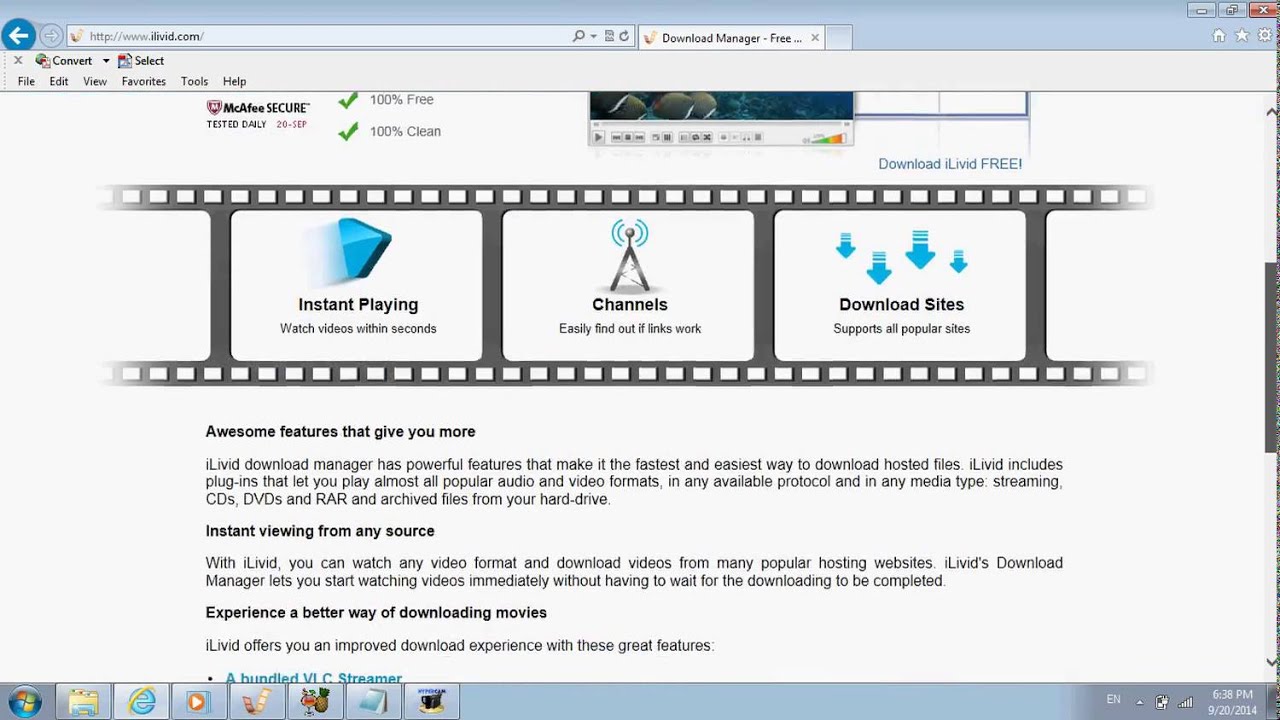This screenshot has width=1280, height=720.
Task: Show hidden tray icons arrow
Action: coord(1141,702)
